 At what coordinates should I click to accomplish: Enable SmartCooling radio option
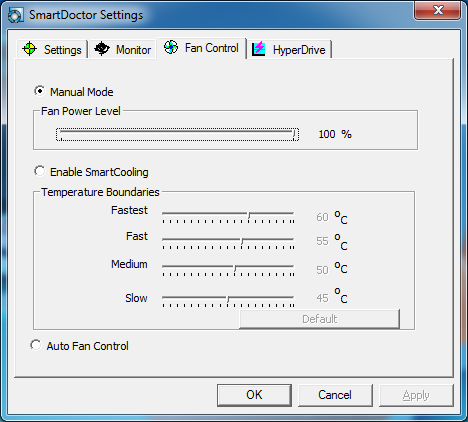point(40,171)
